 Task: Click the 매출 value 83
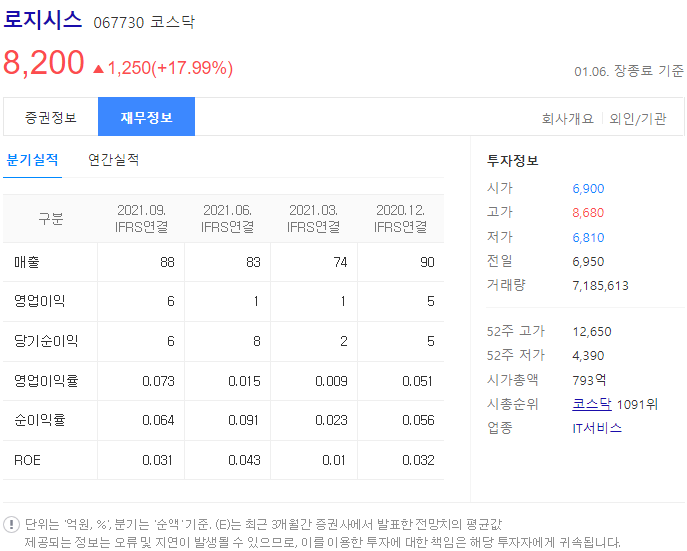(x=253, y=262)
